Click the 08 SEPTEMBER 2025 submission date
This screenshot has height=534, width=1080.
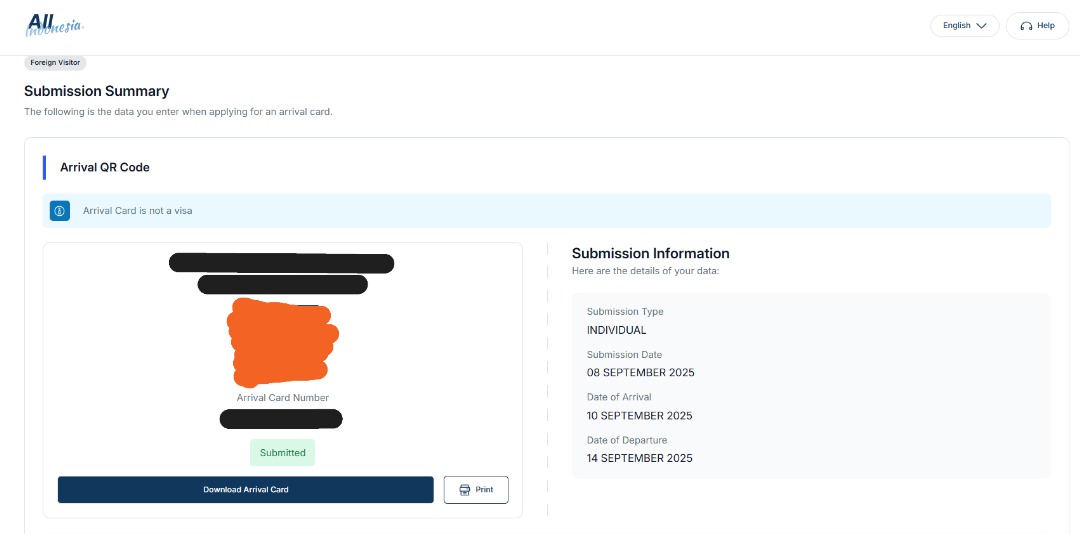point(641,373)
